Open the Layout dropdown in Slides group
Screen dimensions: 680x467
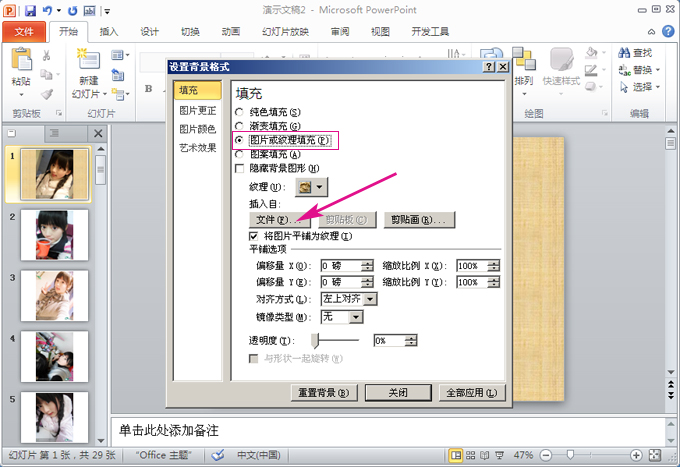120,55
